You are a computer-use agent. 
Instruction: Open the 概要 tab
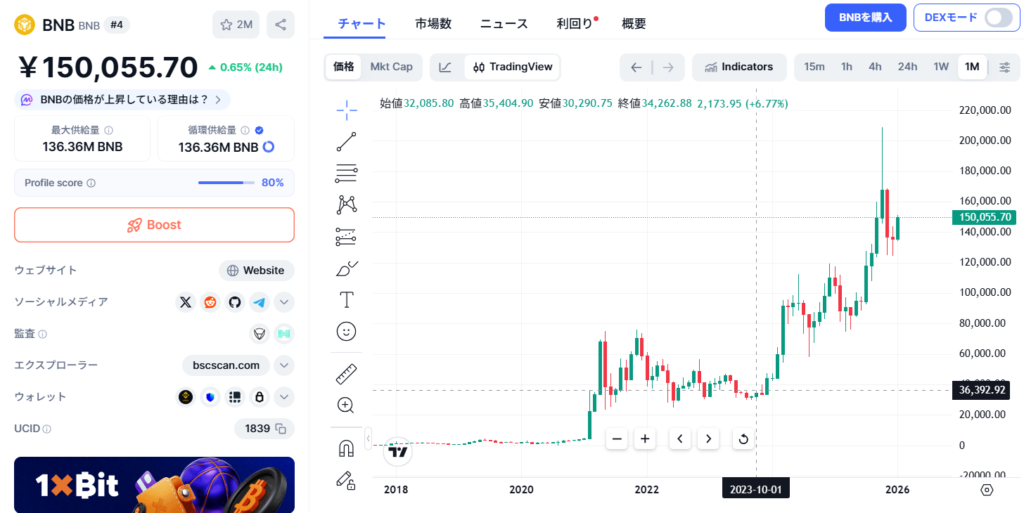click(x=633, y=24)
